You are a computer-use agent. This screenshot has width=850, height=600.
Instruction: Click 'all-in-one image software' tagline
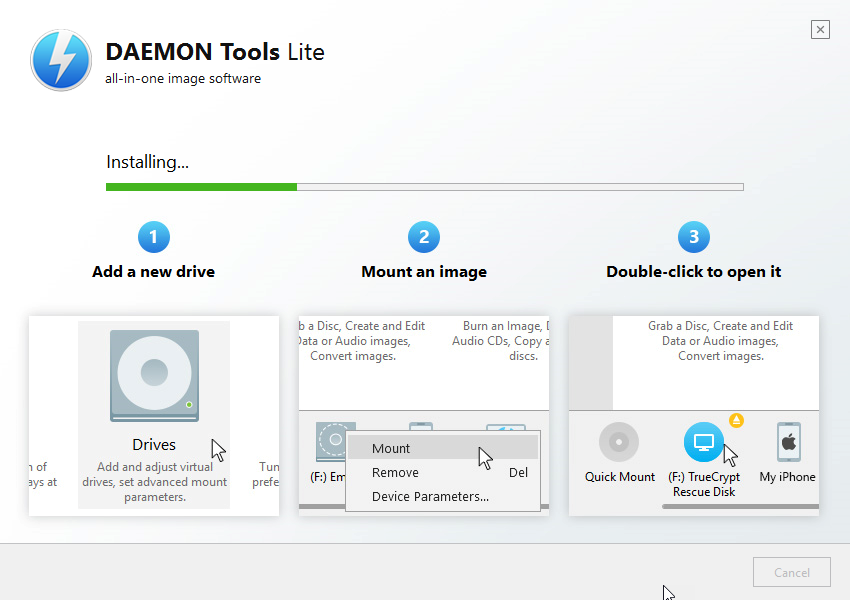pos(183,79)
